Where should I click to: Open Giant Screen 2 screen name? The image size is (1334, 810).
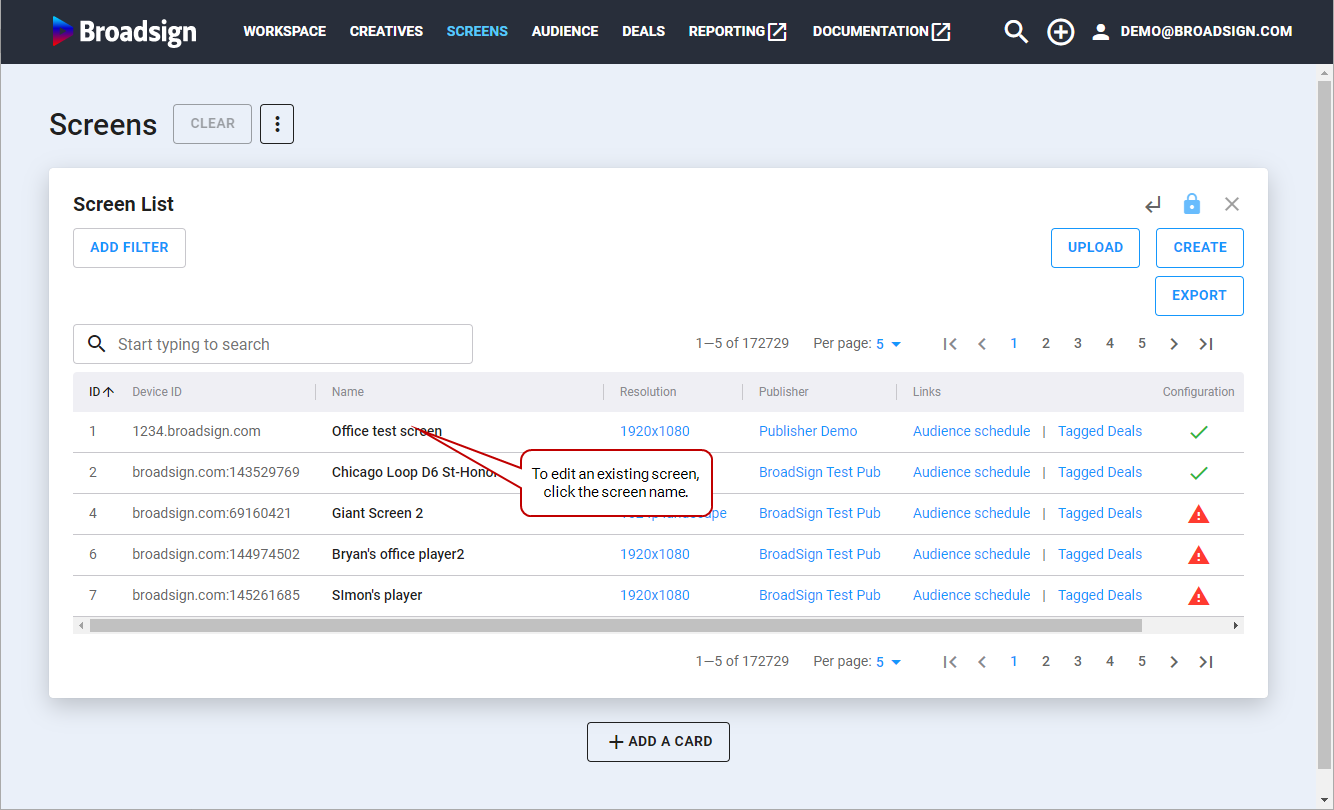tap(377, 514)
